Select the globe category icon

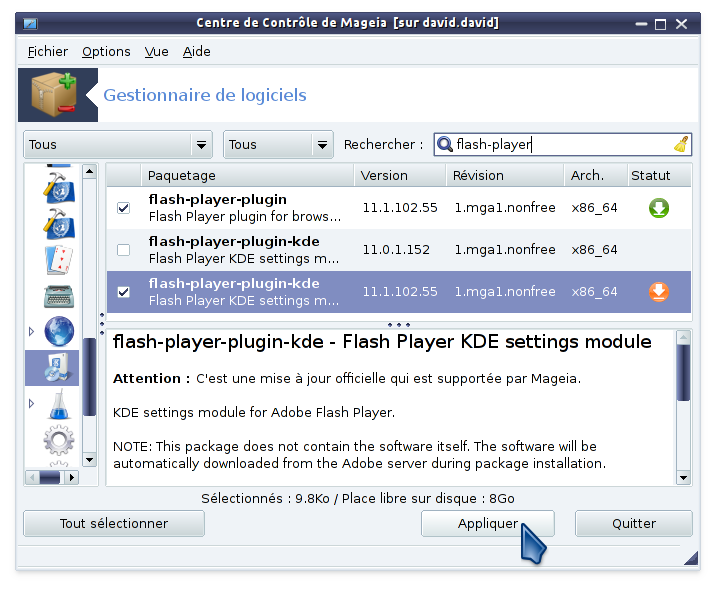coord(59,331)
